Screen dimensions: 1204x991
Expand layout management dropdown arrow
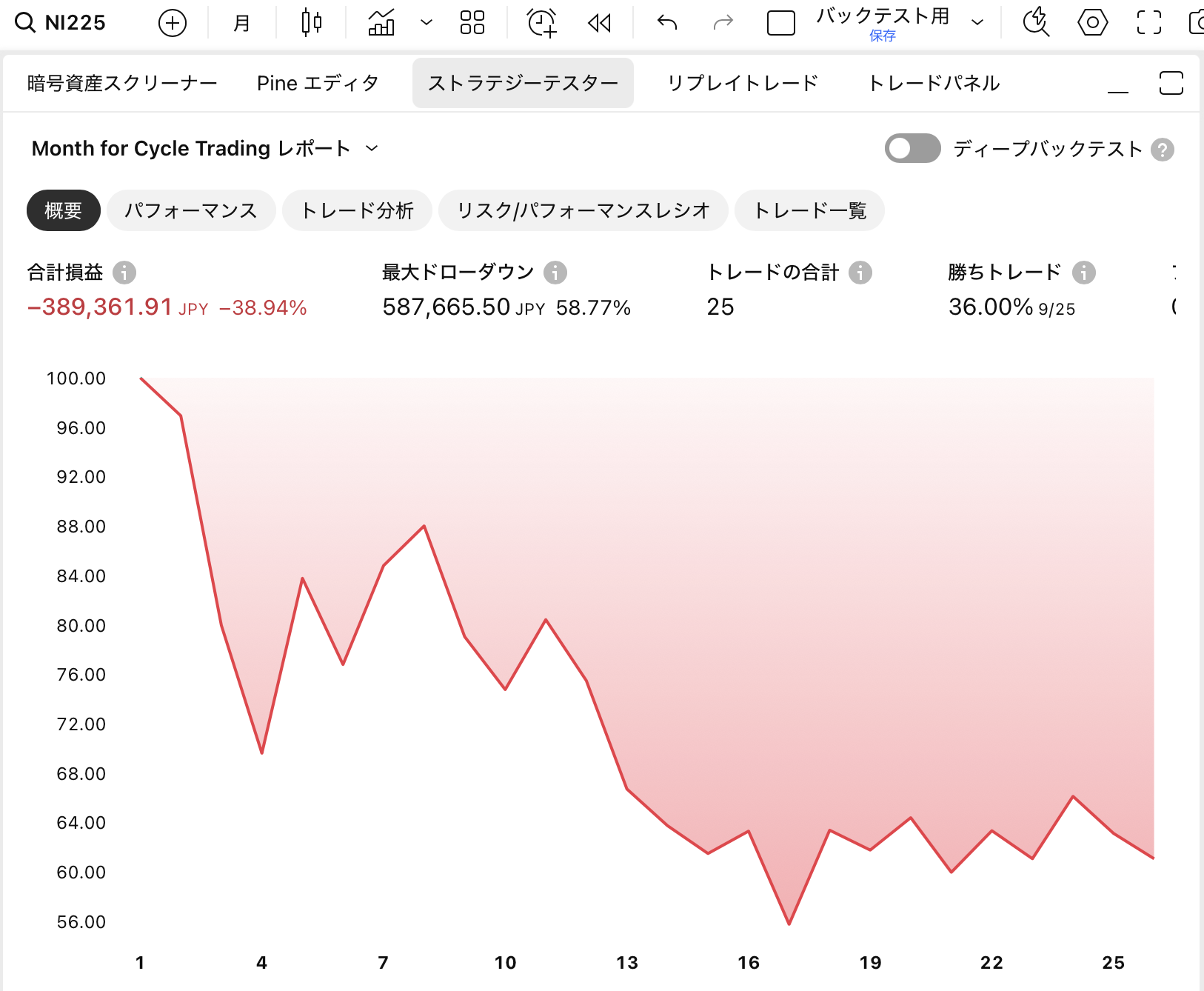click(x=977, y=23)
